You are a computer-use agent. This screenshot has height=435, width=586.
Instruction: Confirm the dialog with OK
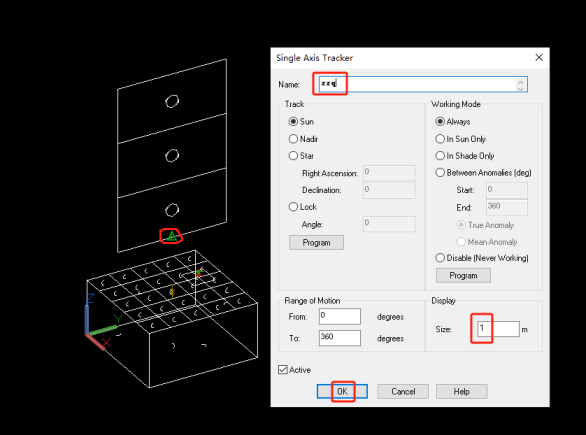(x=342, y=391)
